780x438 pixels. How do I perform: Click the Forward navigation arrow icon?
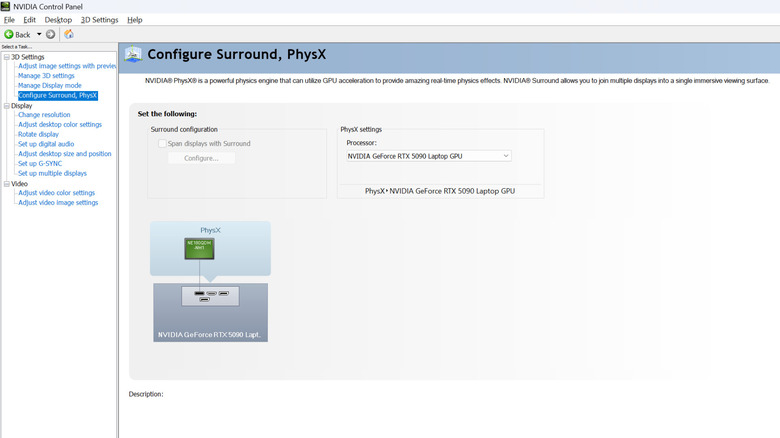tap(50, 34)
